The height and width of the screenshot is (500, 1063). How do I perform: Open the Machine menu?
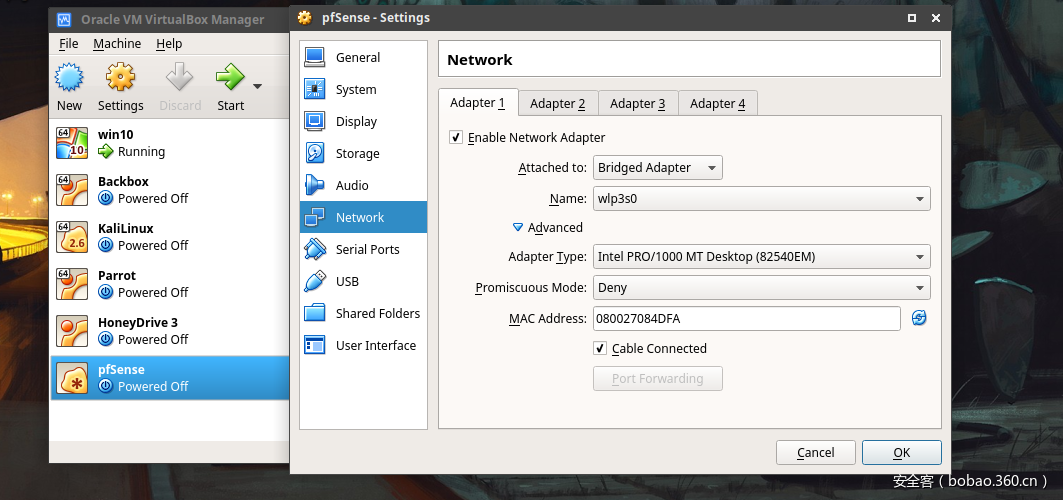117,44
